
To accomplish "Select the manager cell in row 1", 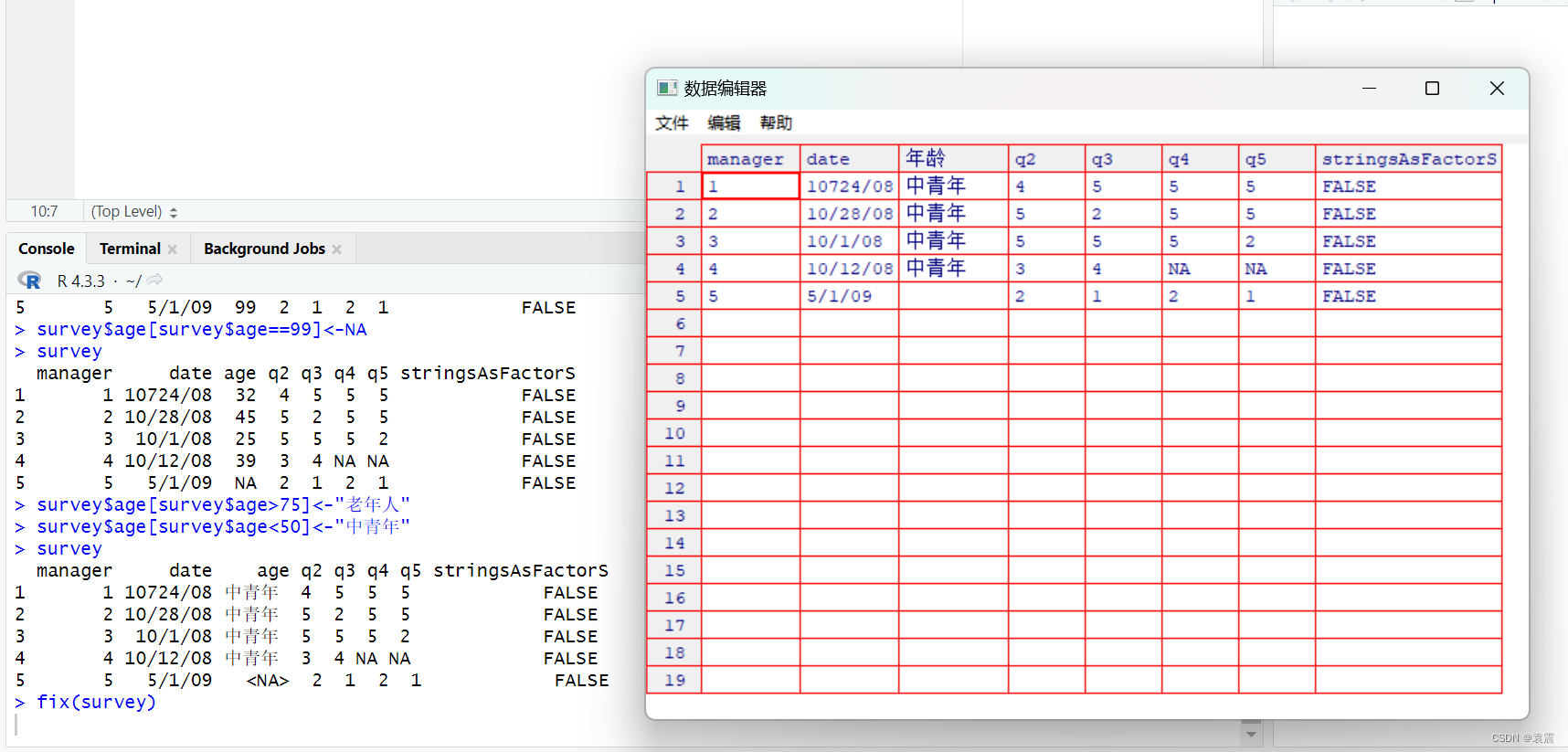I will pos(750,185).
